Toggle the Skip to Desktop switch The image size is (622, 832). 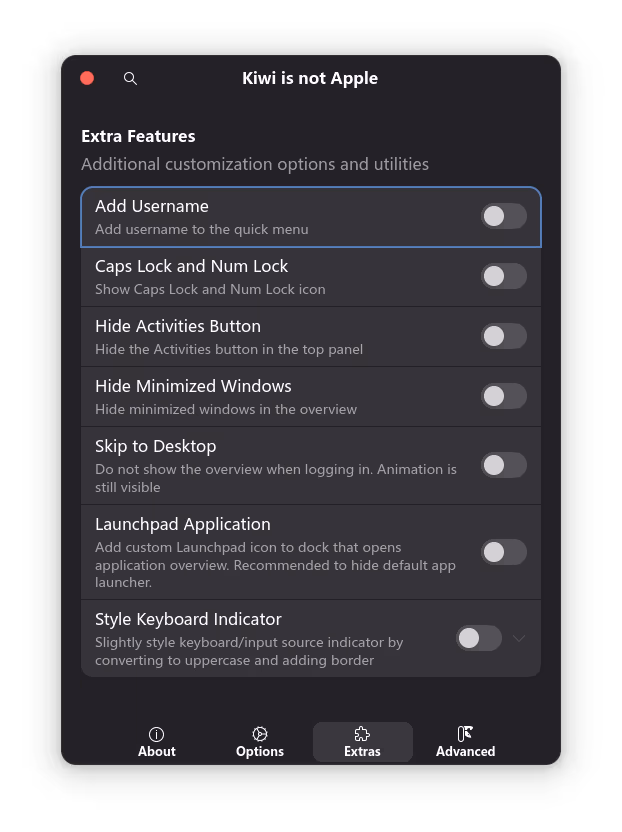click(504, 465)
